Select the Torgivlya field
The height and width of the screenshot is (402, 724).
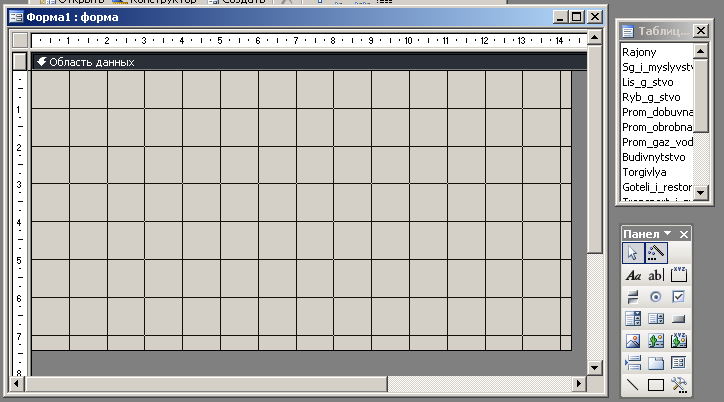click(x=656, y=172)
